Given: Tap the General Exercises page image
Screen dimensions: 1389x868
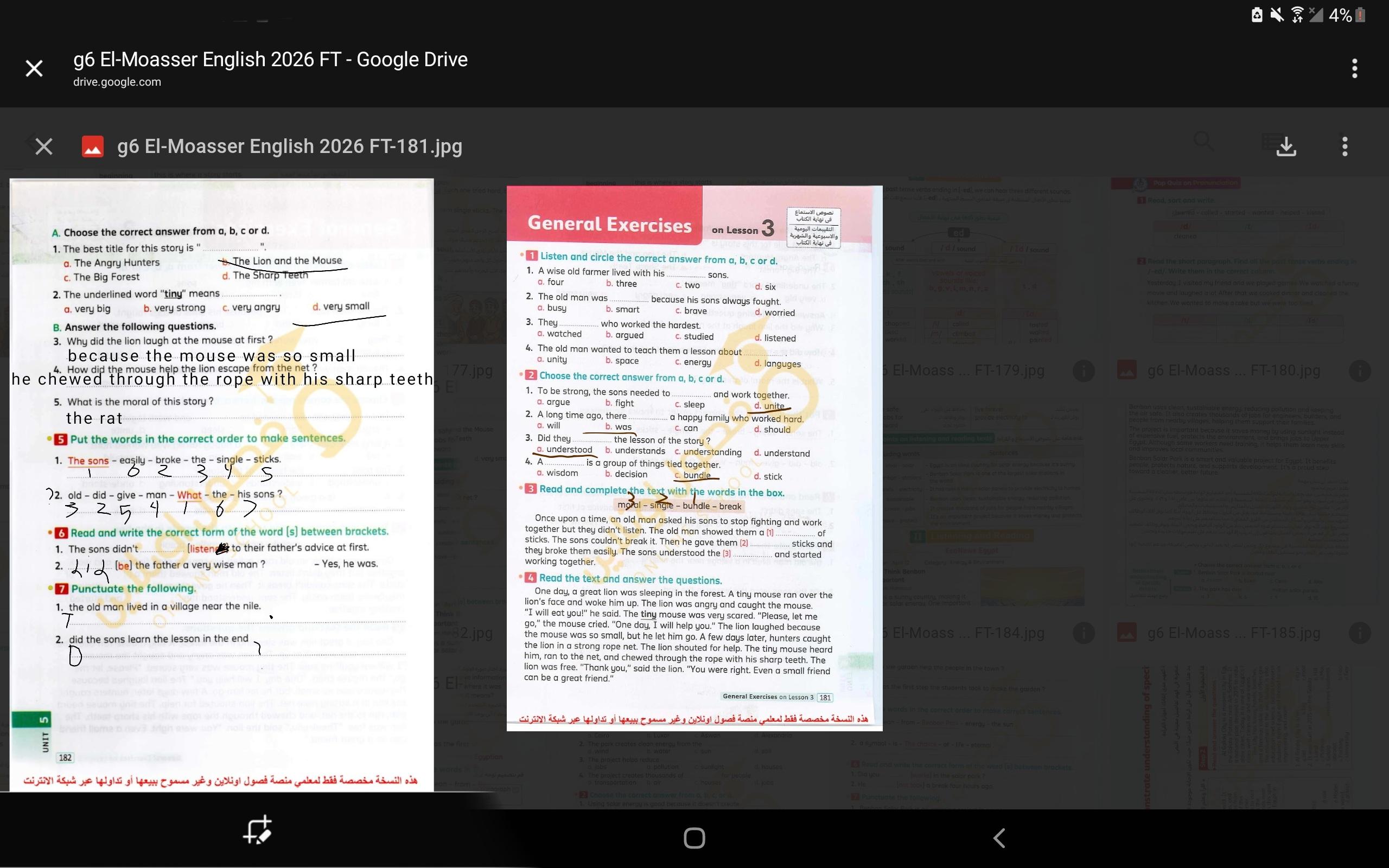Looking at the screenshot, I should pyautogui.click(x=694, y=457).
